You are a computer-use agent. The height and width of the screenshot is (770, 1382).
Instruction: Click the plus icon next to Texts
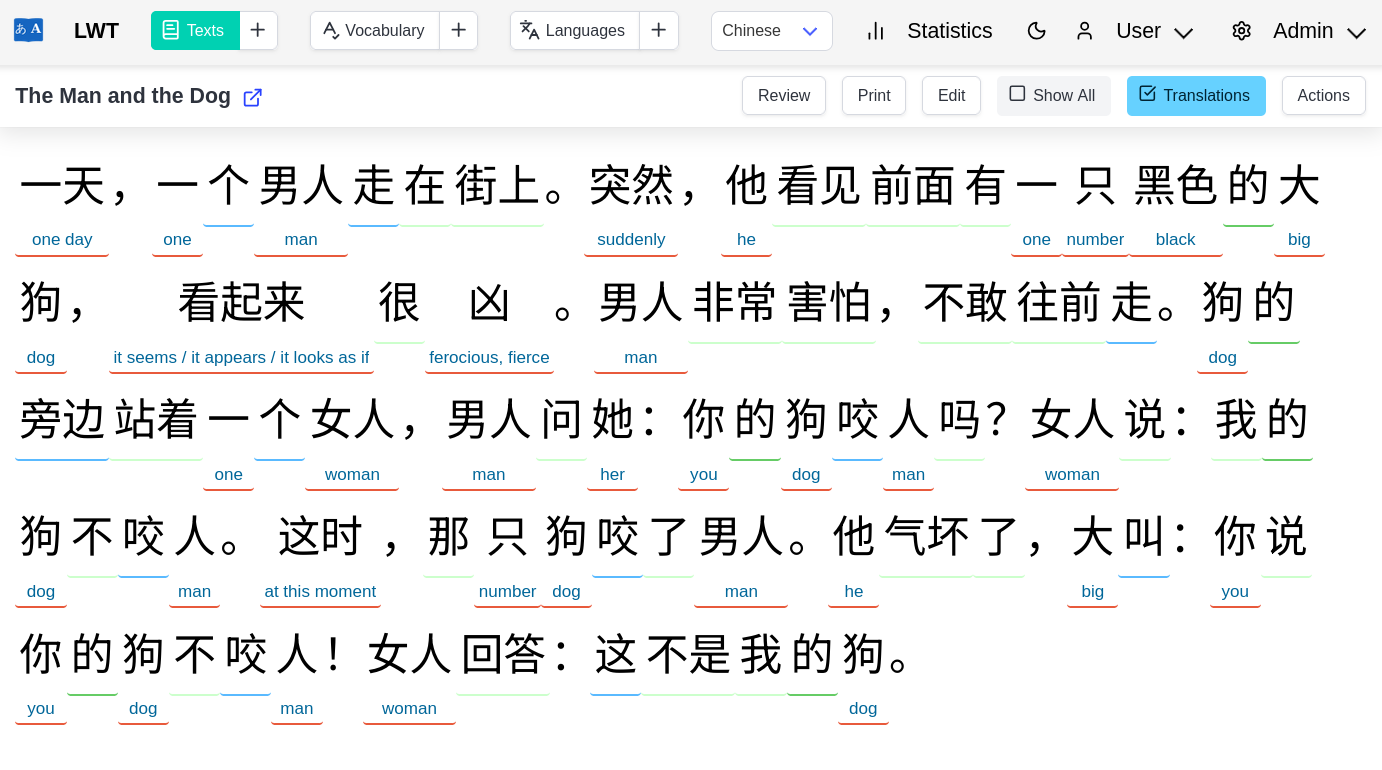[x=258, y=30]
